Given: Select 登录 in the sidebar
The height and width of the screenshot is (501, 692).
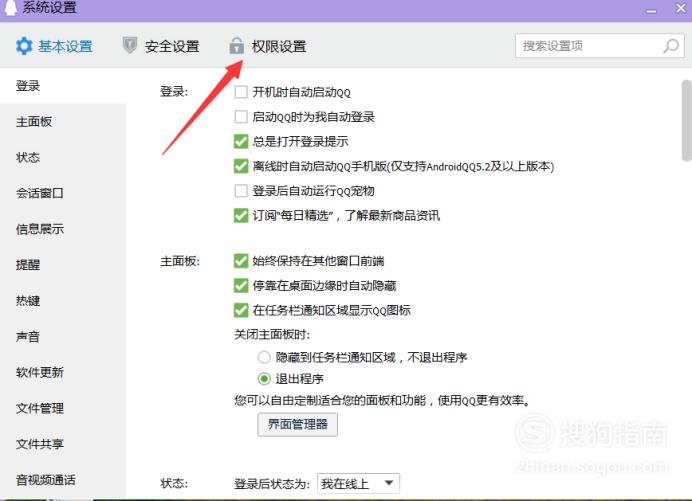Looking at the screenshot, I should click(x=63, y=86).
